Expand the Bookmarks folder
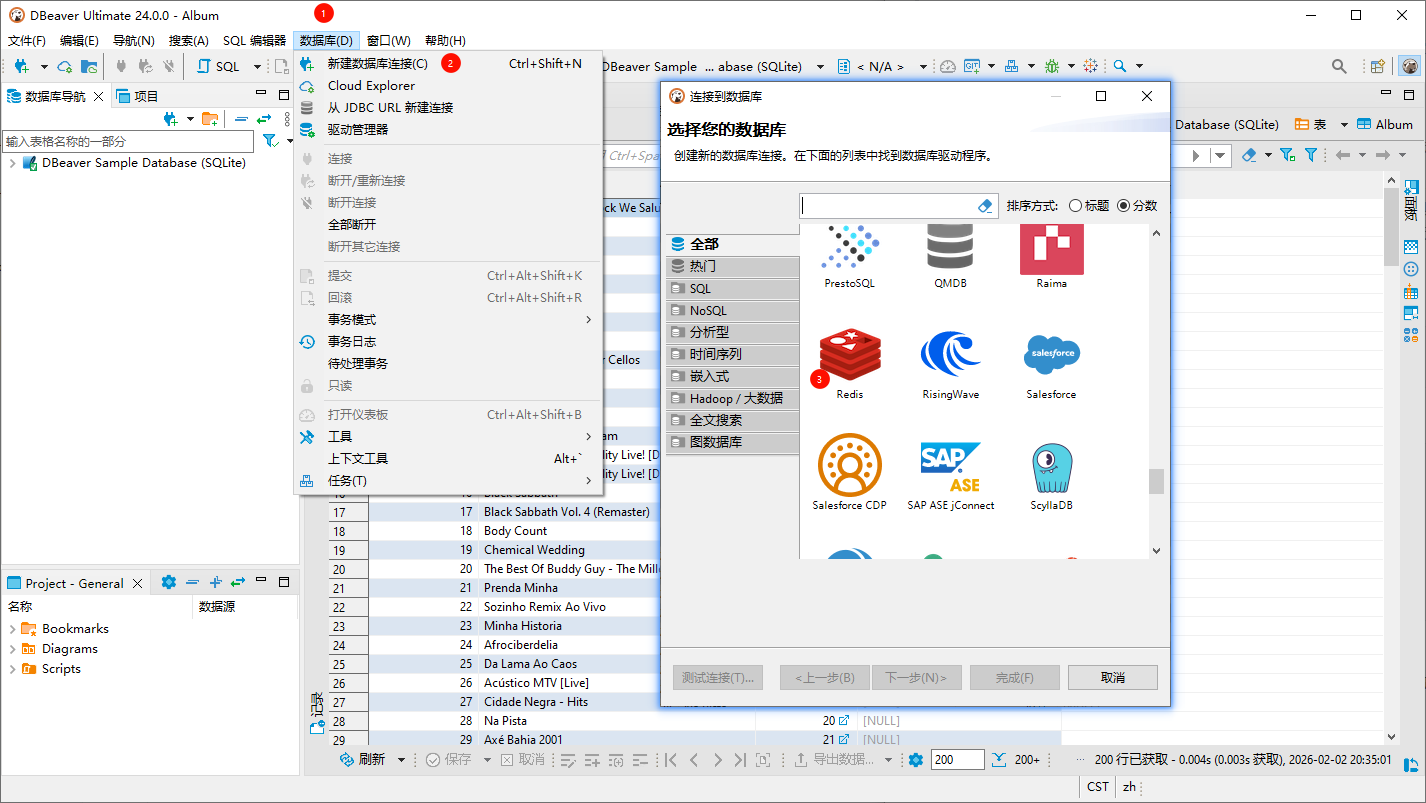 12,629
